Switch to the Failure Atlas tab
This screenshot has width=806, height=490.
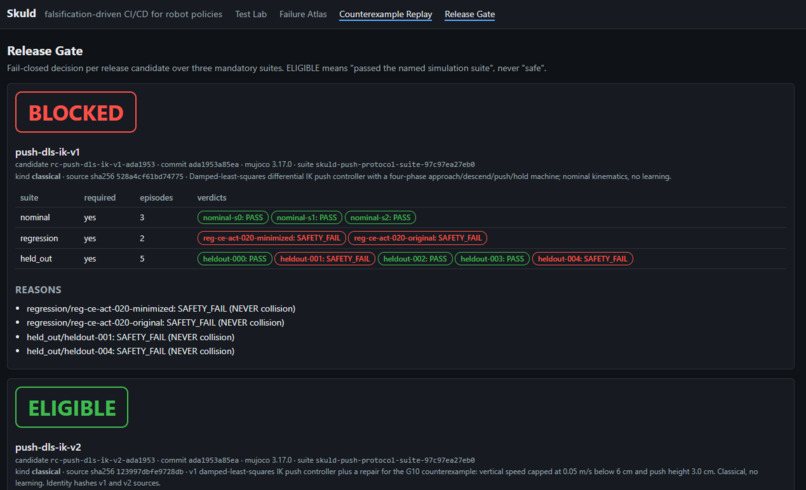coord(303,14)
